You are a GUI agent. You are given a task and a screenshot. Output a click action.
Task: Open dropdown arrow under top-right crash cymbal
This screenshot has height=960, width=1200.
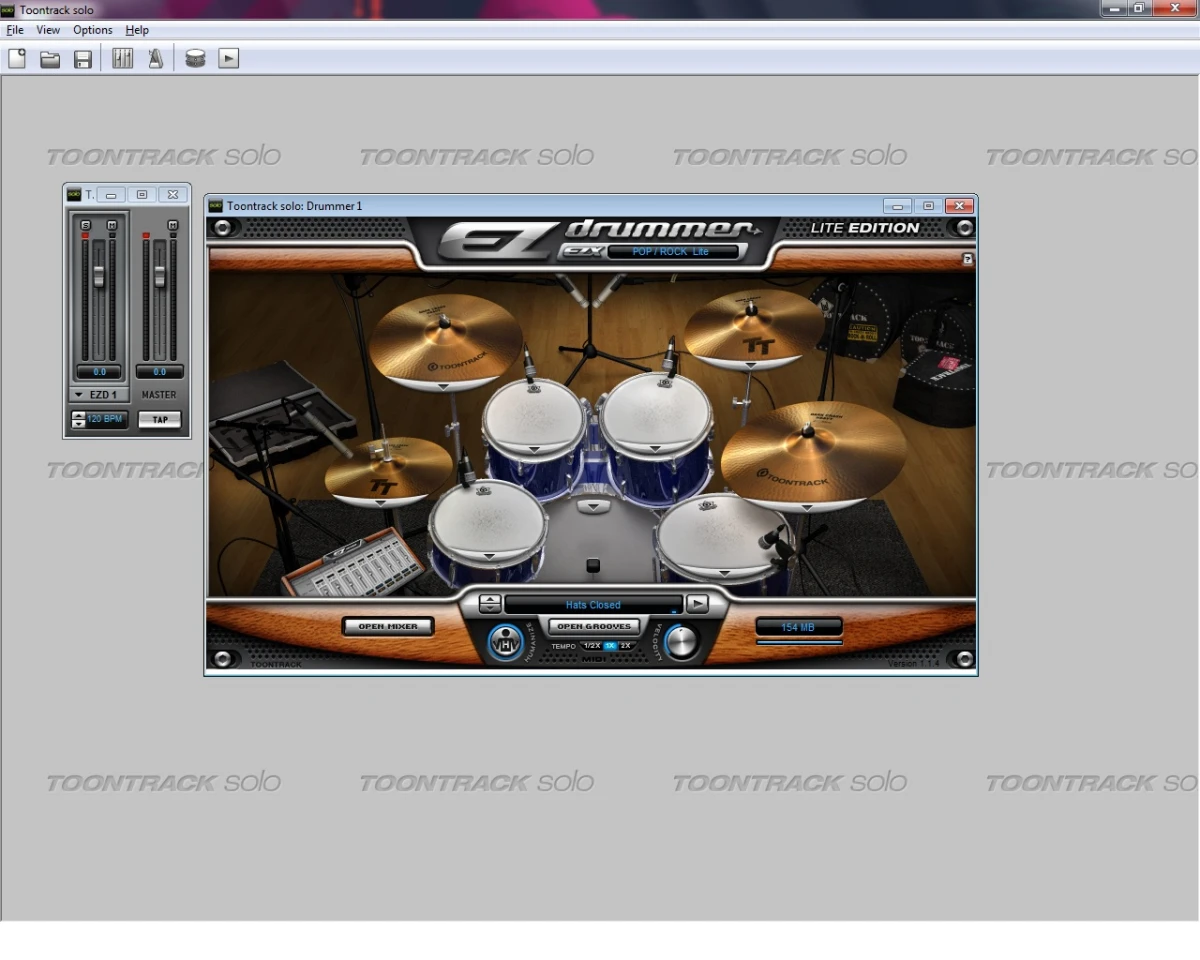752,364
